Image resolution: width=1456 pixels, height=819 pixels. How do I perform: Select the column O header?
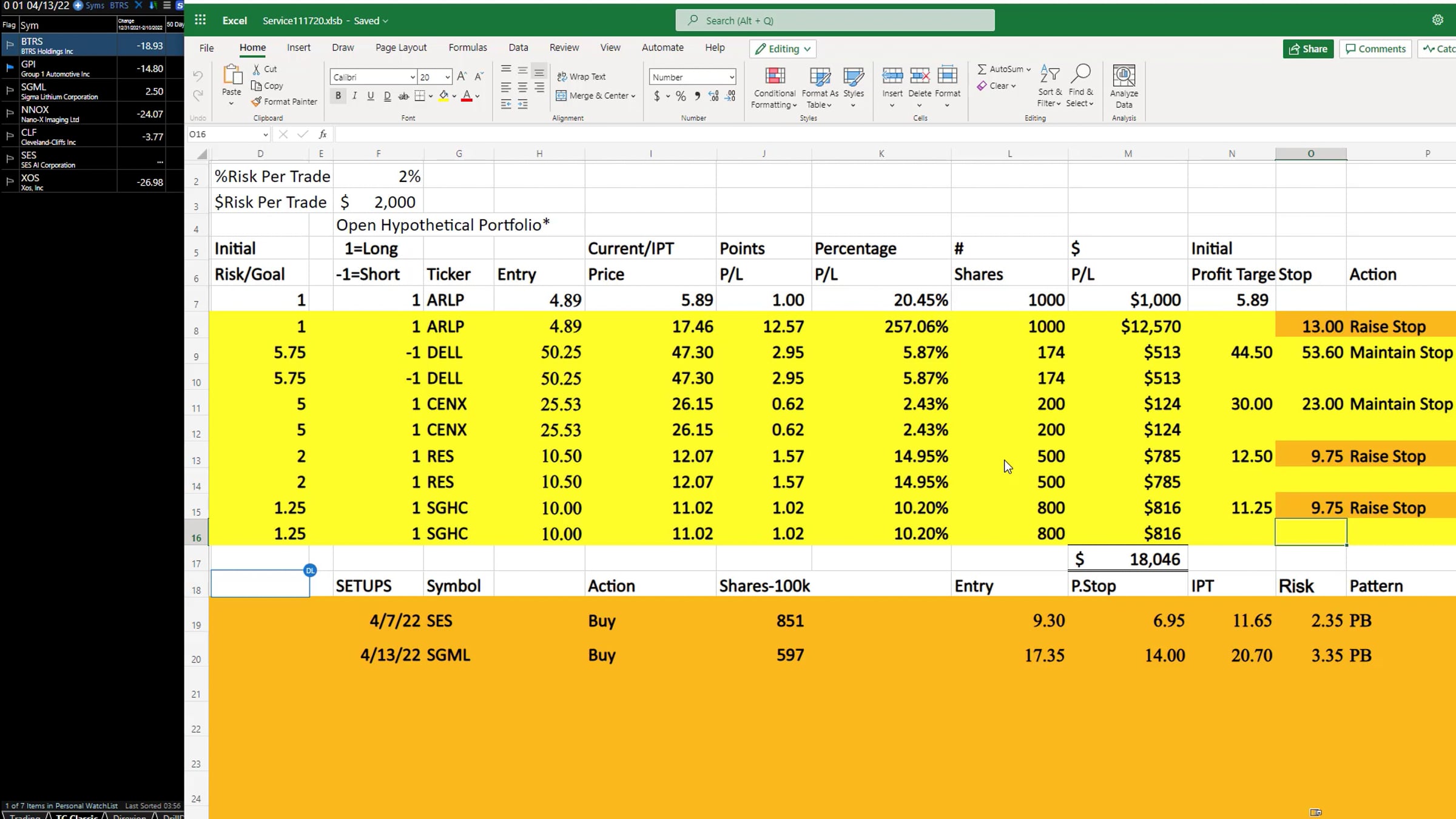[1310, 154]
